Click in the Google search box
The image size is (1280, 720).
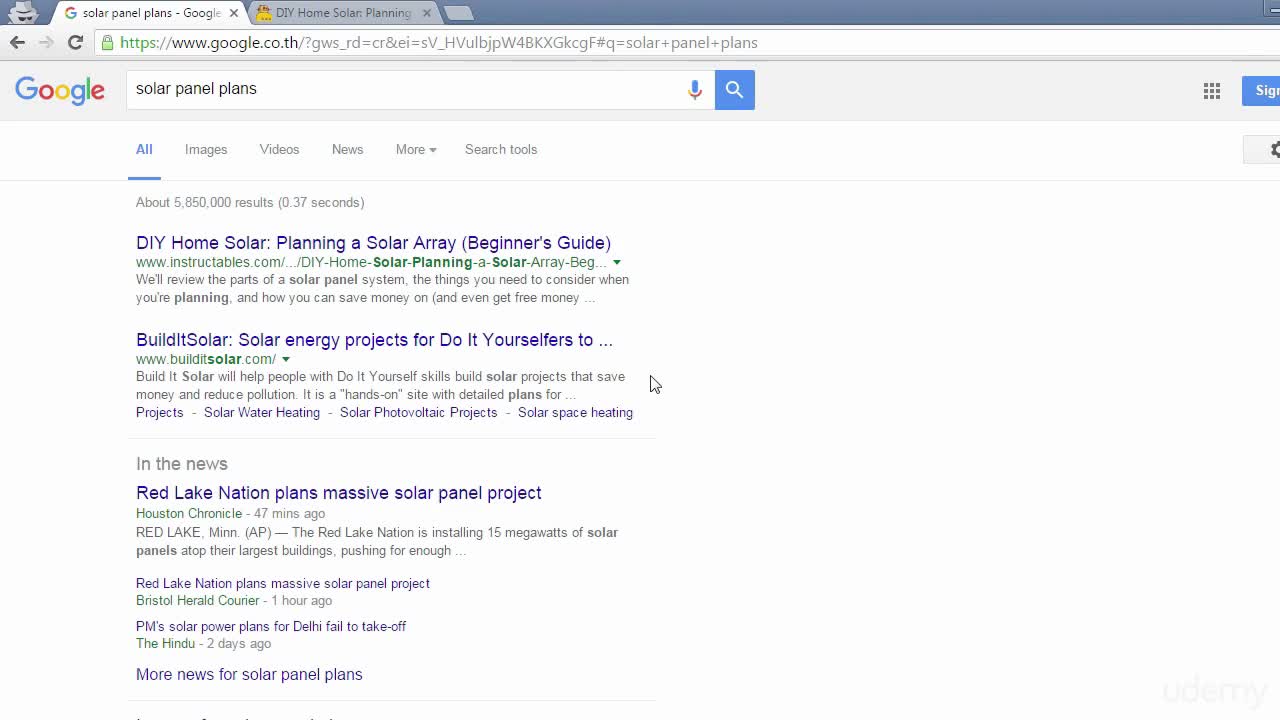click(x=400, y=89)
